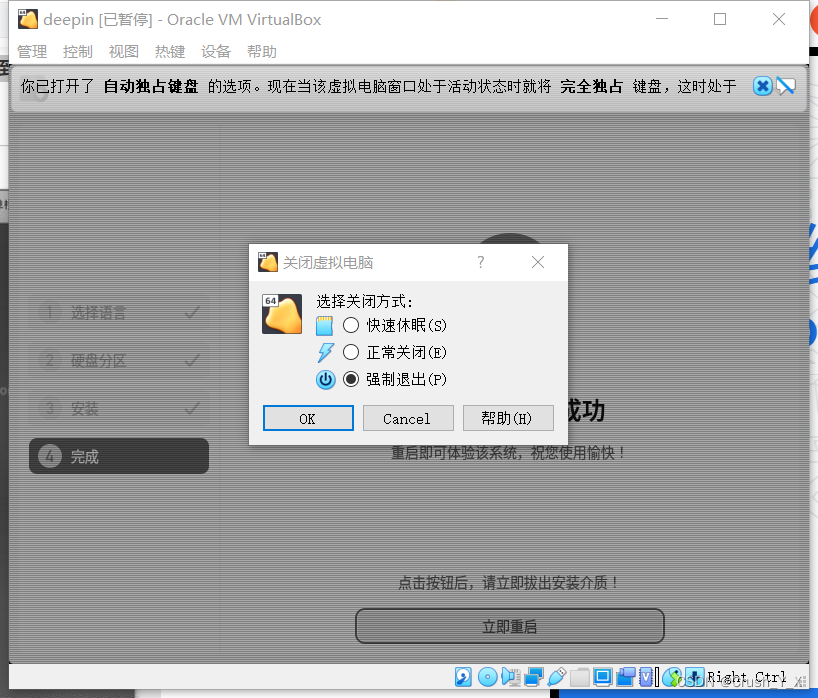Click the 帮助(H) button in the dialog
818x698 pixels.
[508, 418]
